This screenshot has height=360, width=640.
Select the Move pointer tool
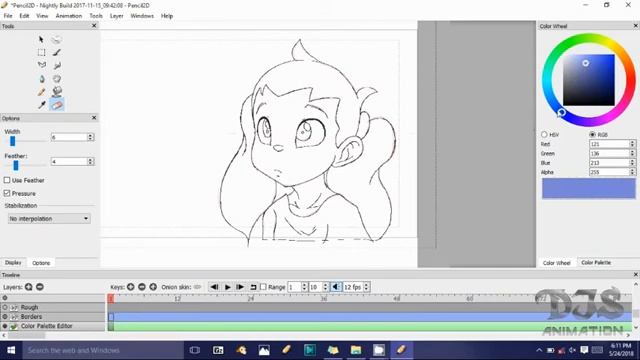(41, 40)
